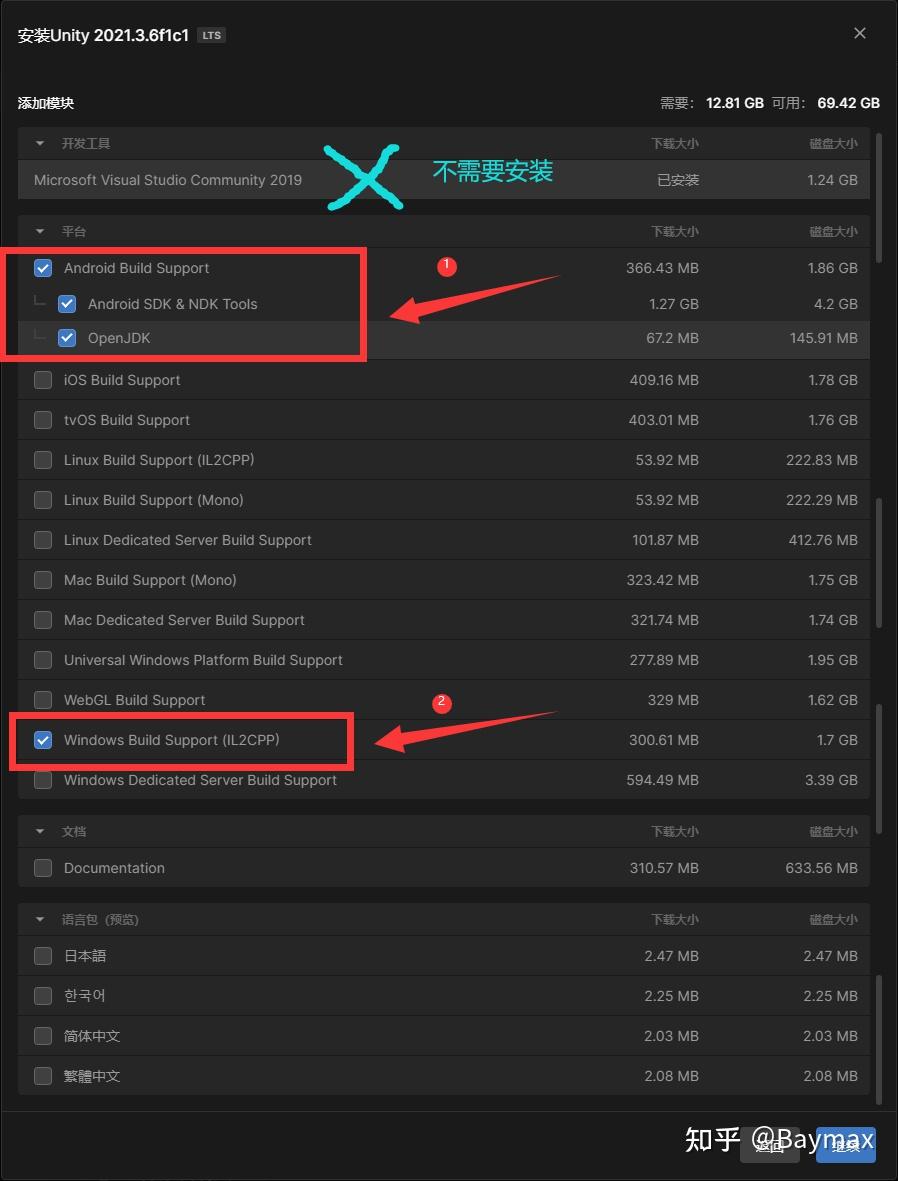Screen dimensions: 898x1181
Task: Click the 12.81 GB required space value
Action: pyautogui.click(x=735, y=103)
